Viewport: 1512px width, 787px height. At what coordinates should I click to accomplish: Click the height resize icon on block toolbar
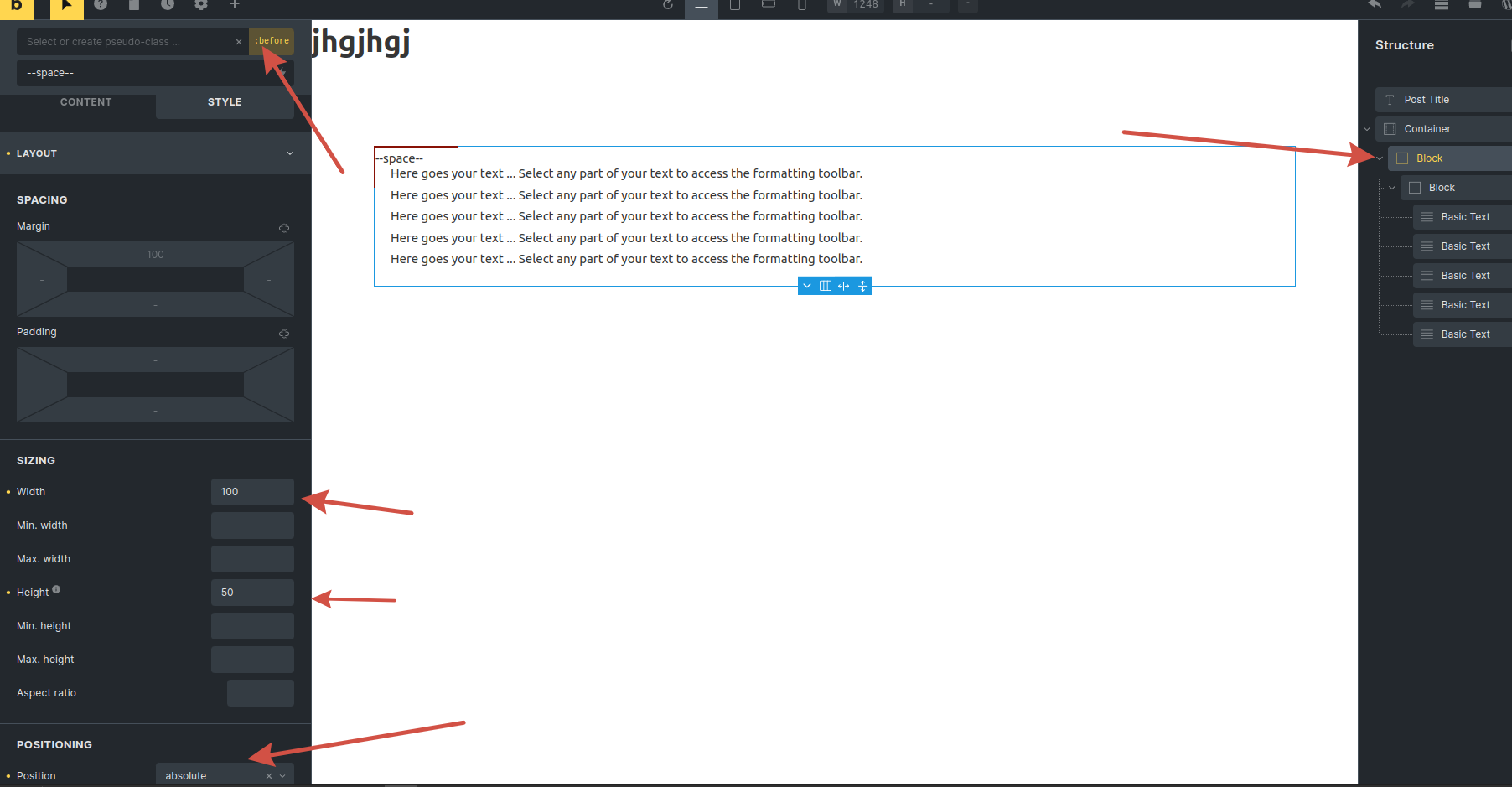[862, 286]
